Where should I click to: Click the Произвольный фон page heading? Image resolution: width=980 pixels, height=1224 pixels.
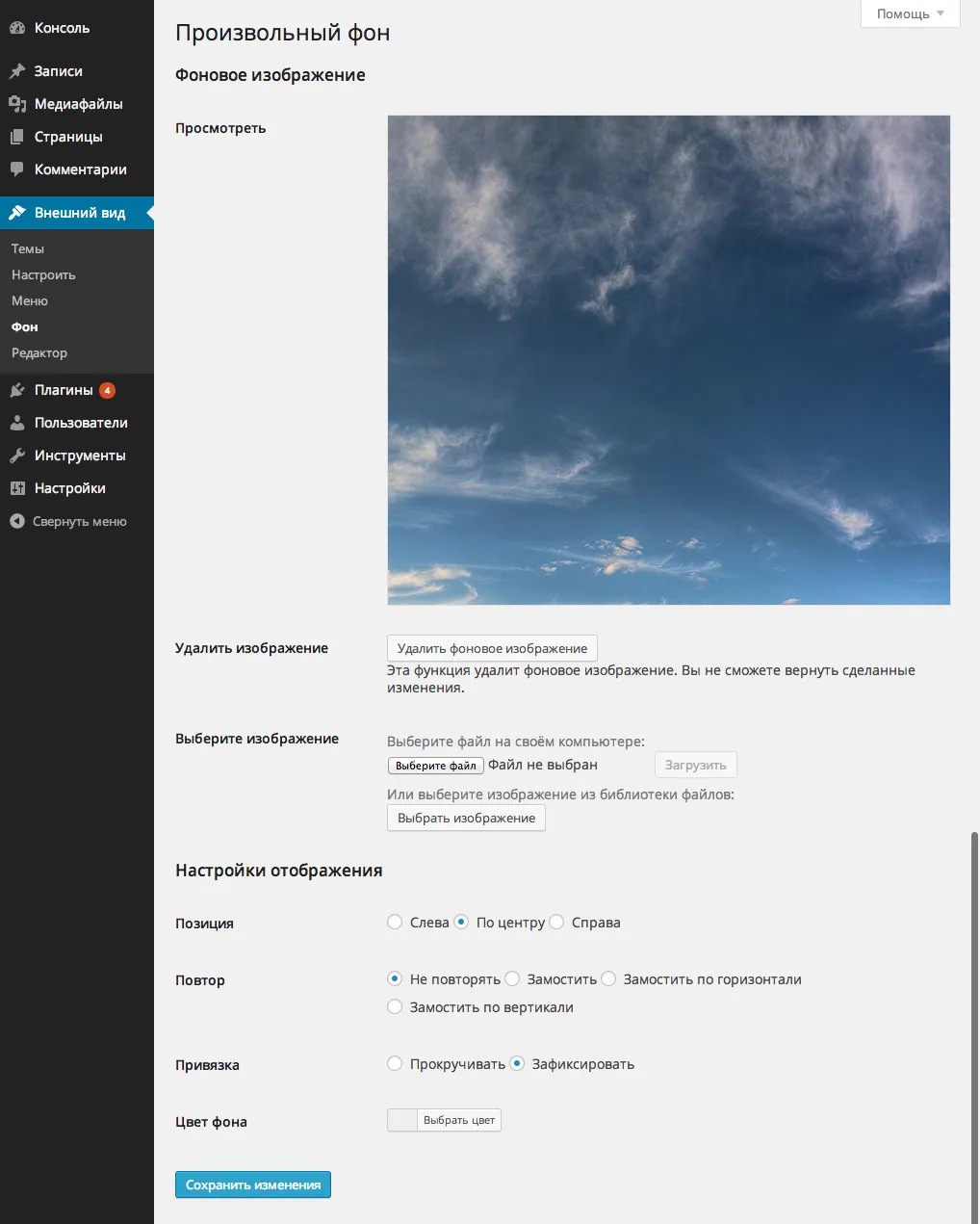tap(283, 33)
